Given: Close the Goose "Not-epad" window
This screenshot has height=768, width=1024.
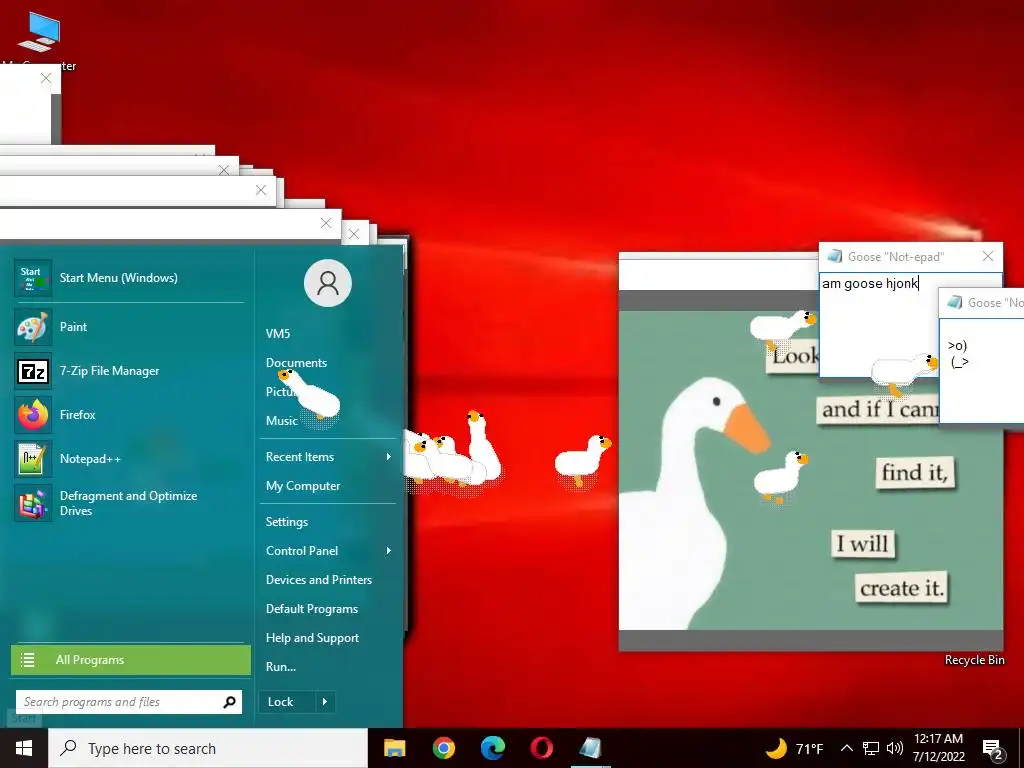Looking at the screenshot, I should click(988, 256).
